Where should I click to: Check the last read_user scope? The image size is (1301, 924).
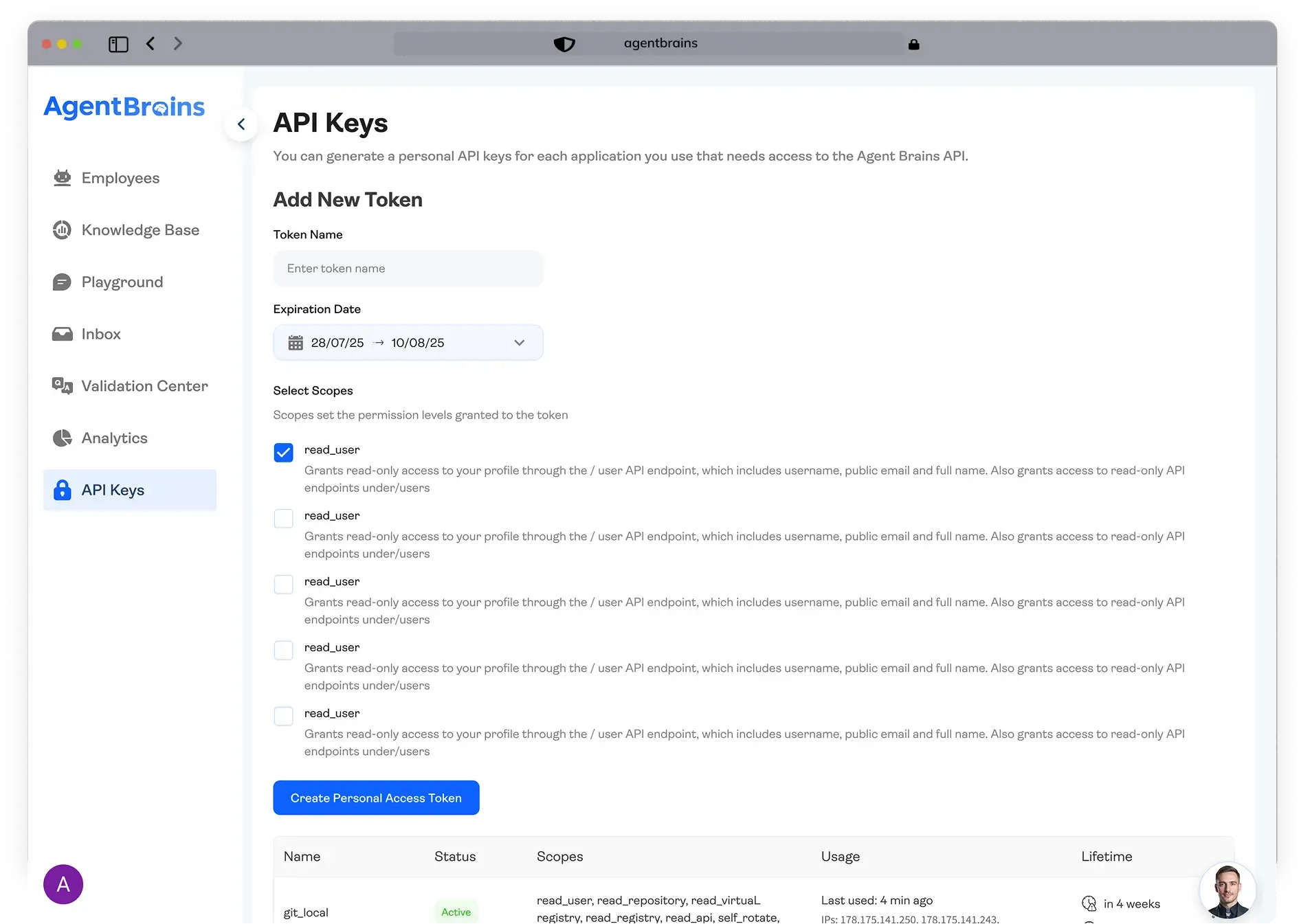tap(283, 716)
